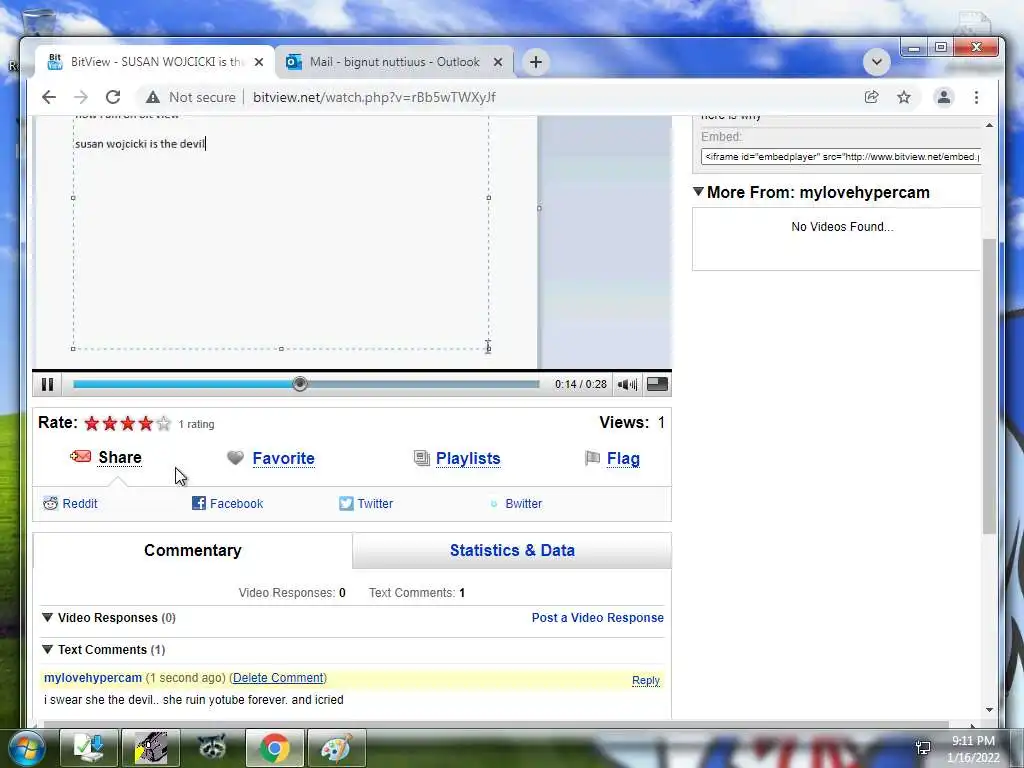Open the Paint palette taskbar app
The width and height of the screenshot is (1024, 768).
pyautogui.click(x=336, y=748)
